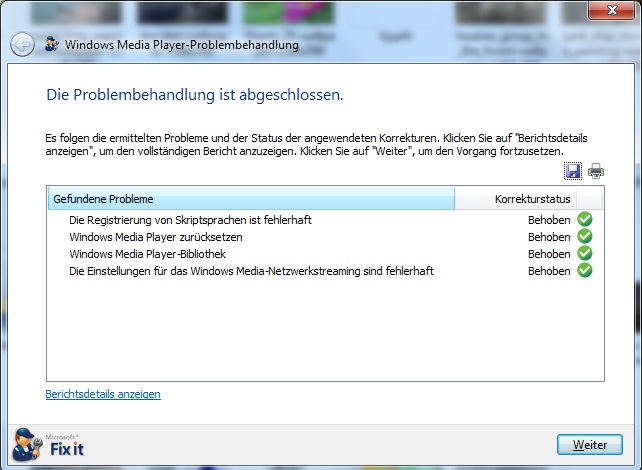Click 'Behoben' status for Skriptsprachen row

(549, 220)
